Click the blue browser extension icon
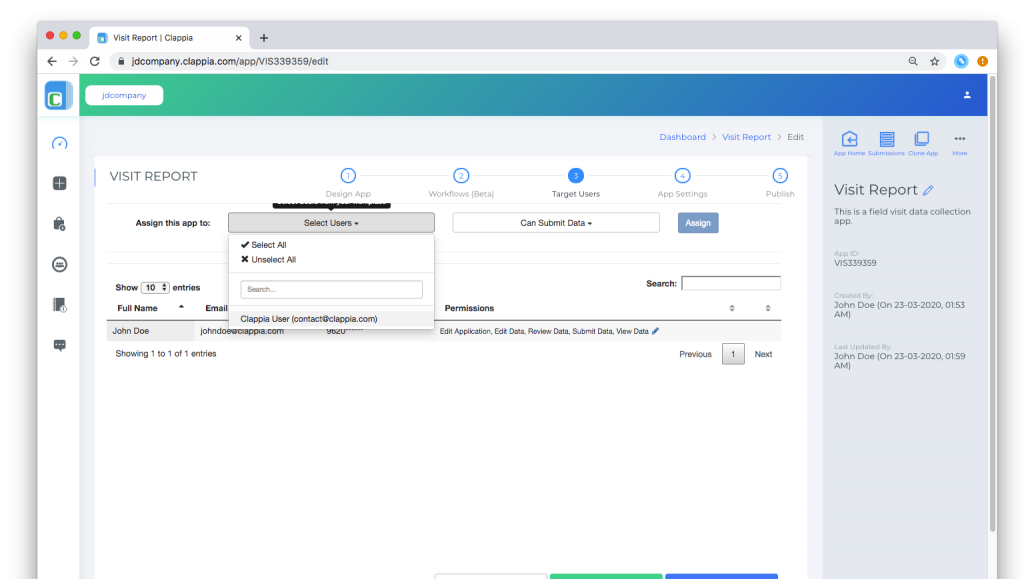The height and width of the screenshot is (579, 1024). tap(961, 61)
